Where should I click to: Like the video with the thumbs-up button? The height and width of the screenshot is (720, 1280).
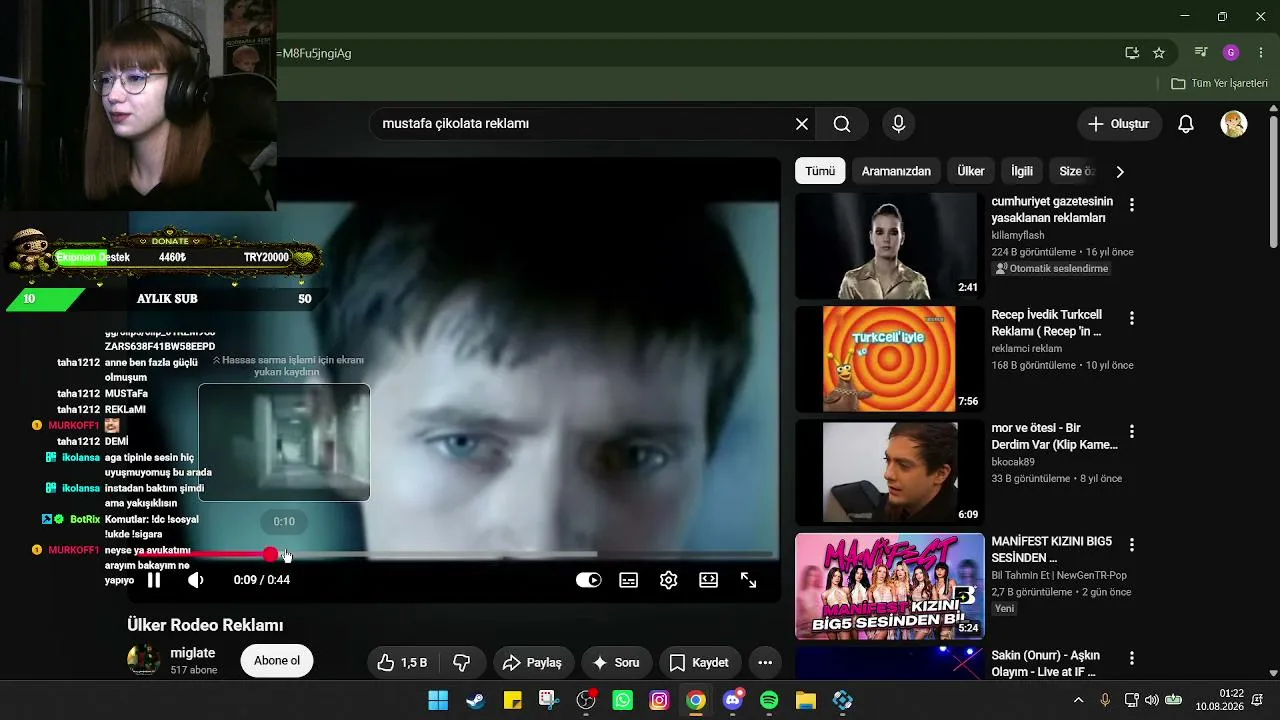pos(402,662)
